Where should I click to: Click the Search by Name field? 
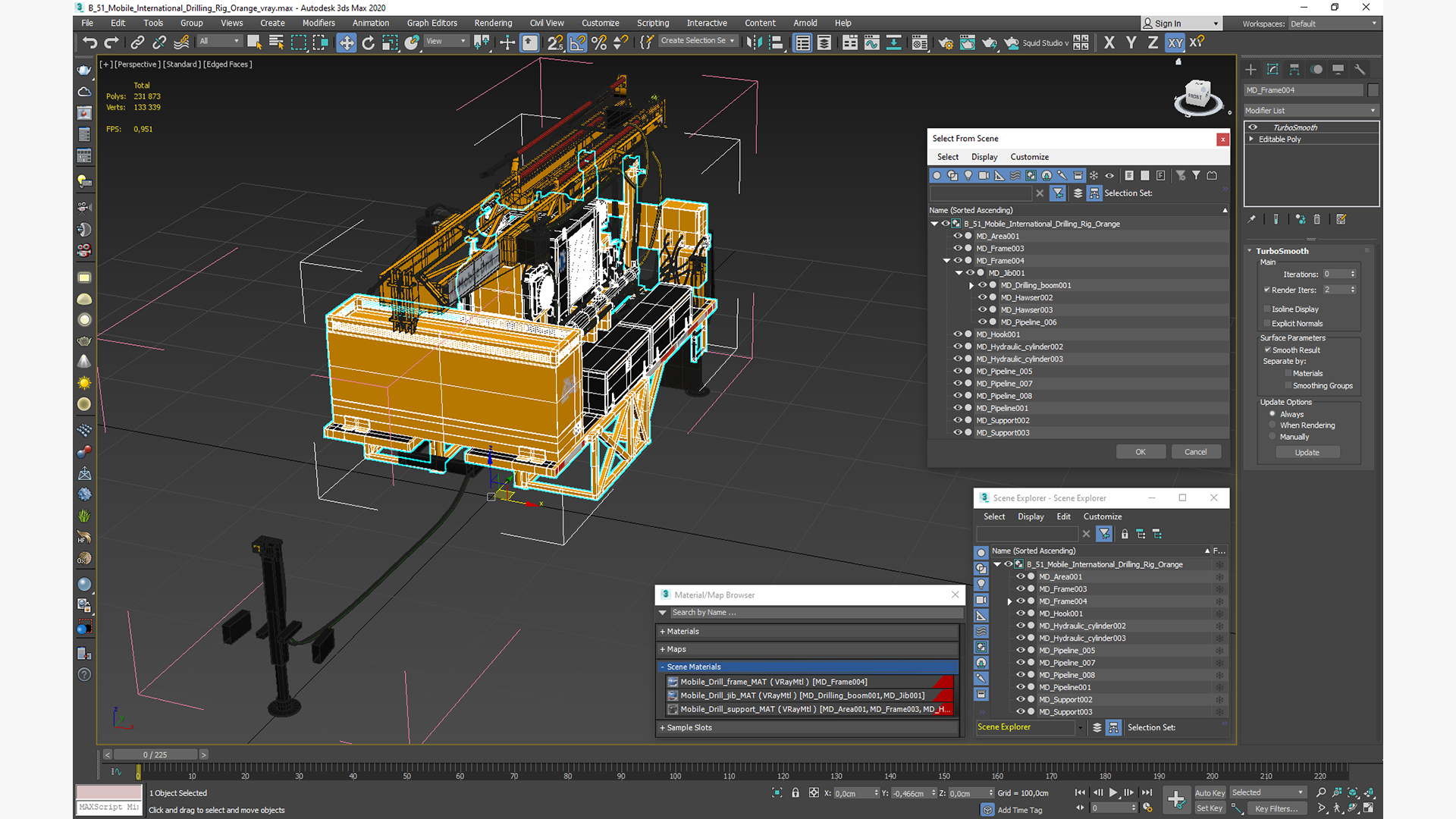tap(816, 612)
